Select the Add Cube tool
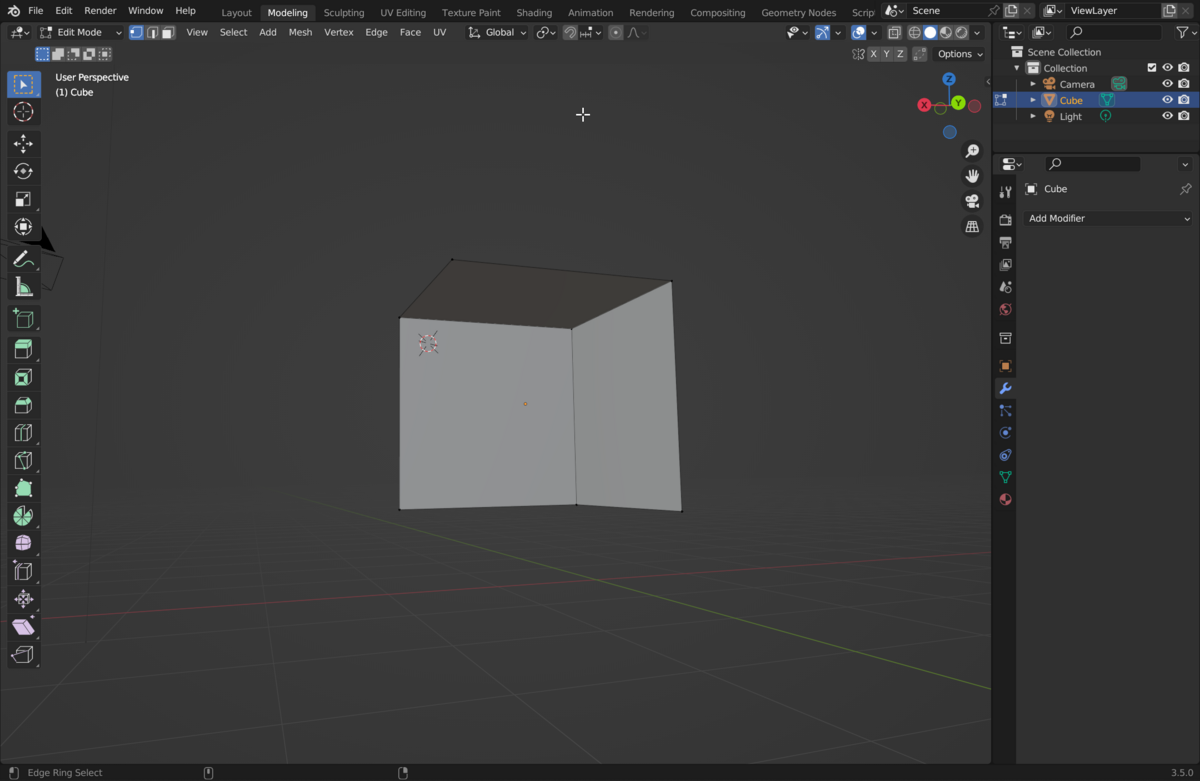The image size is (1200, 781). [23, 318]
